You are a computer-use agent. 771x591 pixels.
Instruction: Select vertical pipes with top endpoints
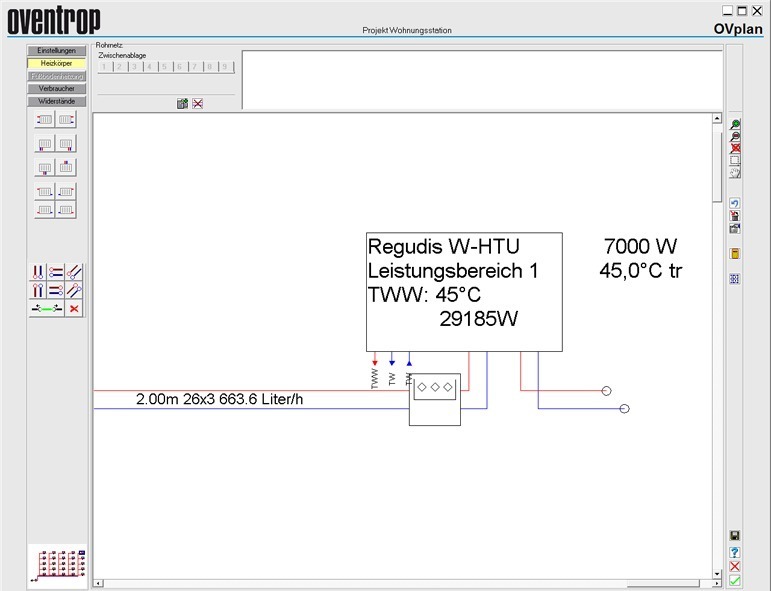click(x=38, y=290)
